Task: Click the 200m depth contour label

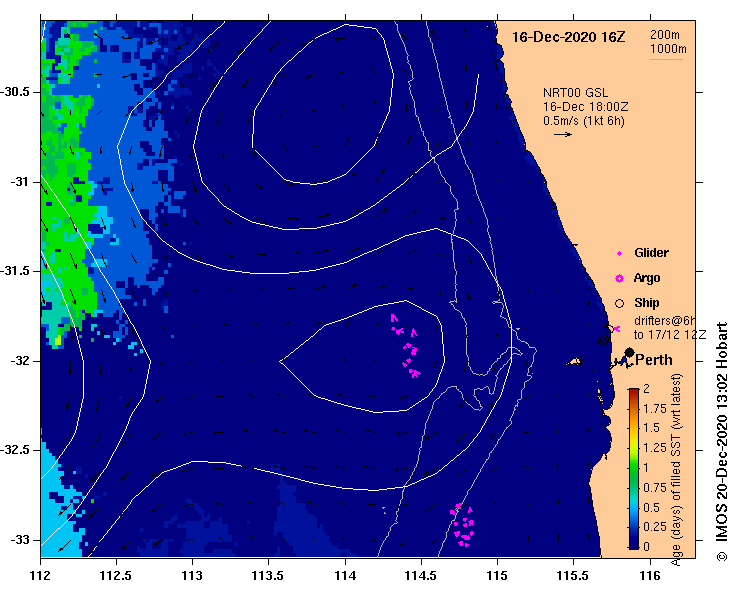Action: 665,34
